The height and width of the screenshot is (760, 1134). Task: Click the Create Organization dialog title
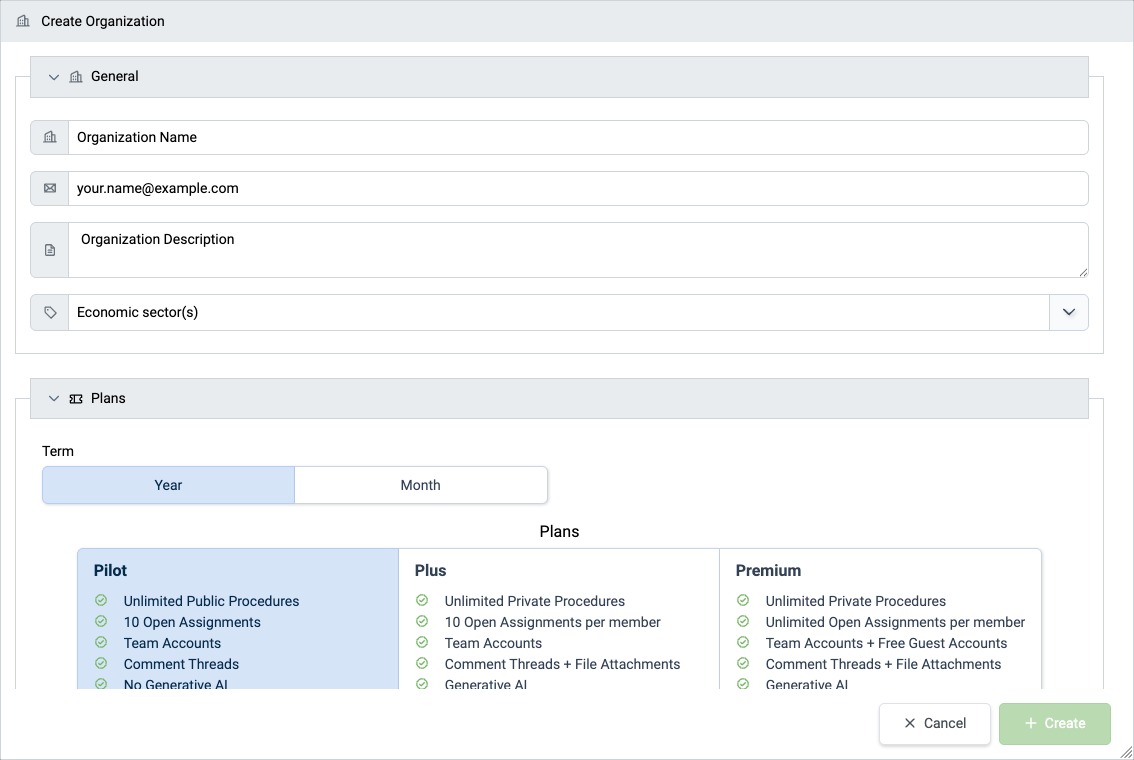pos(103,21)
